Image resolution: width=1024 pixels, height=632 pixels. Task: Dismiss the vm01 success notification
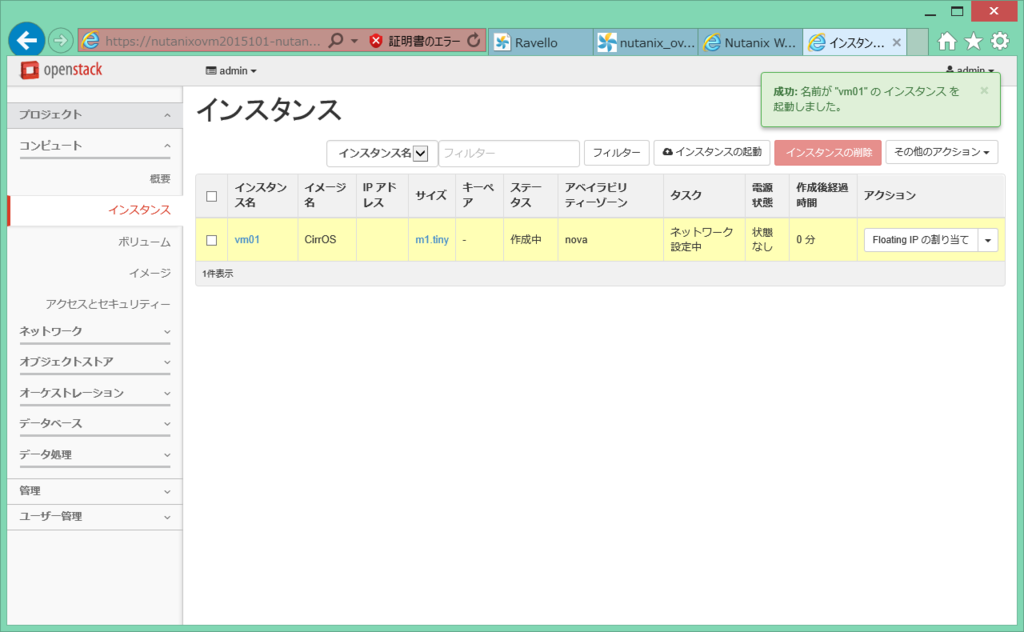click(x=984, y=91)
